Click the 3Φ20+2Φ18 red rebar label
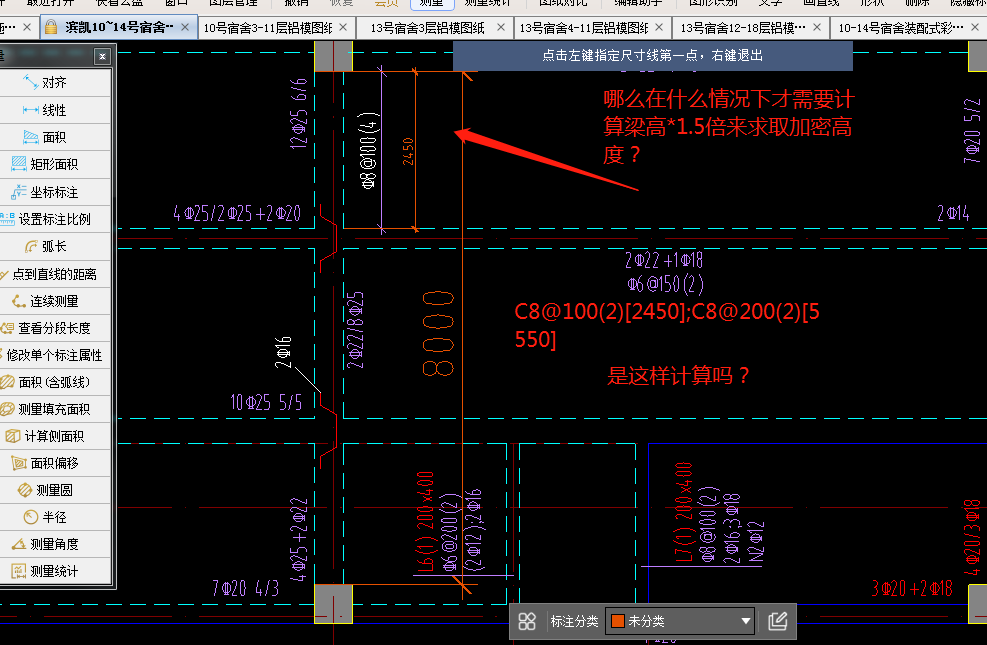 tap(912, 588)
